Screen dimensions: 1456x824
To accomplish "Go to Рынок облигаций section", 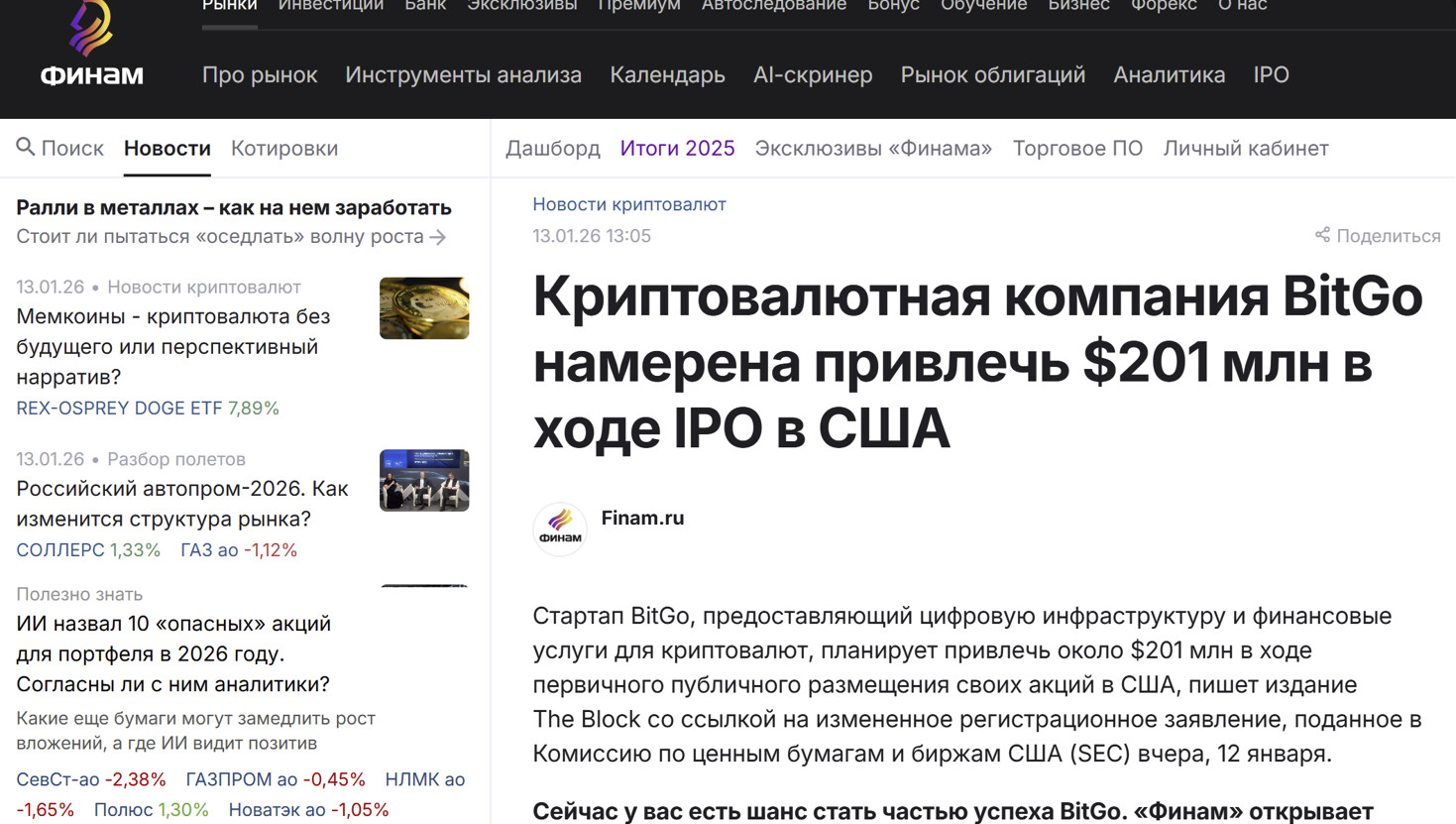I will 992,75.
